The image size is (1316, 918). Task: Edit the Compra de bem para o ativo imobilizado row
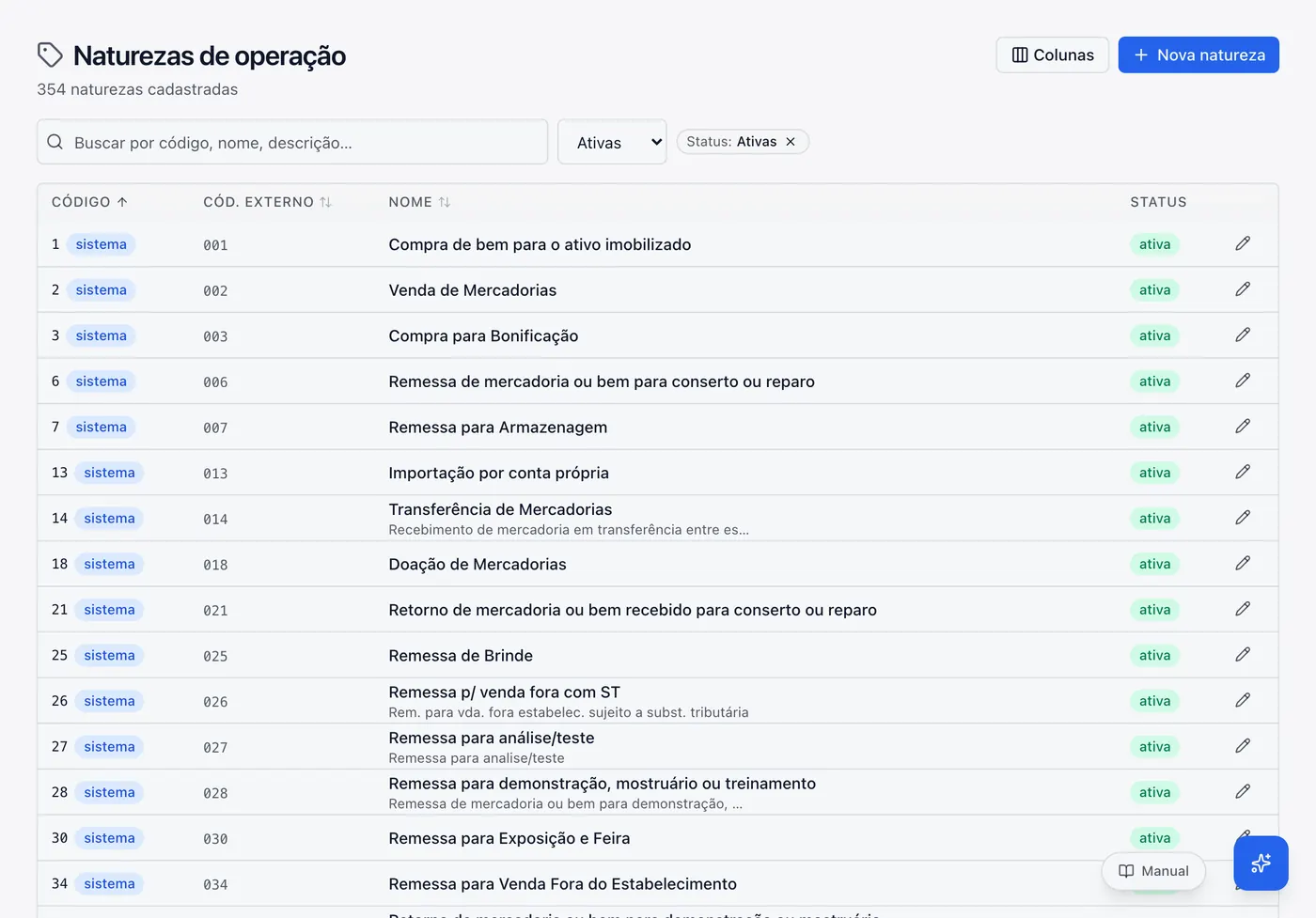tap(1243, 243)
